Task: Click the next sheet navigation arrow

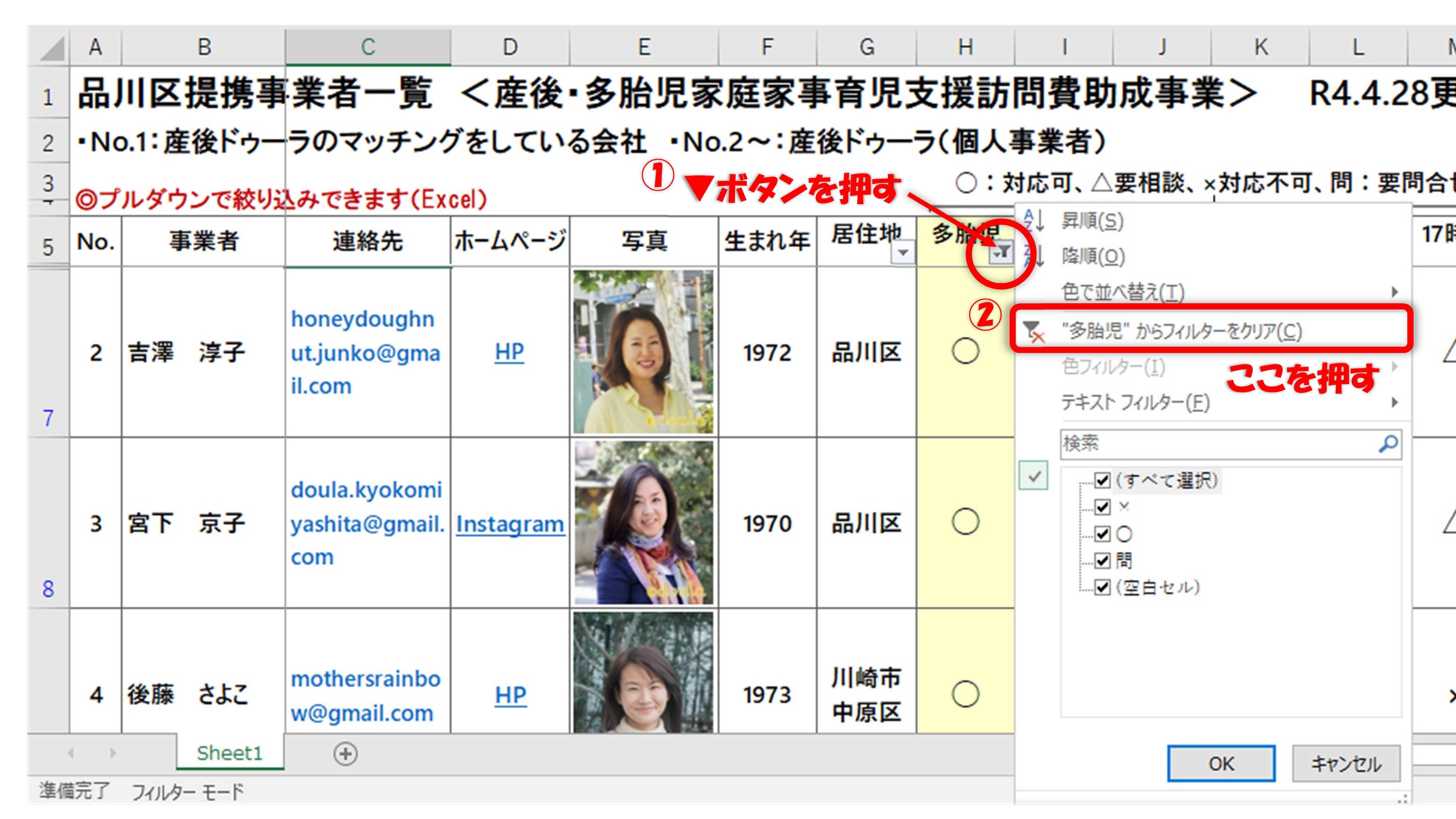Action: [113, 753]
